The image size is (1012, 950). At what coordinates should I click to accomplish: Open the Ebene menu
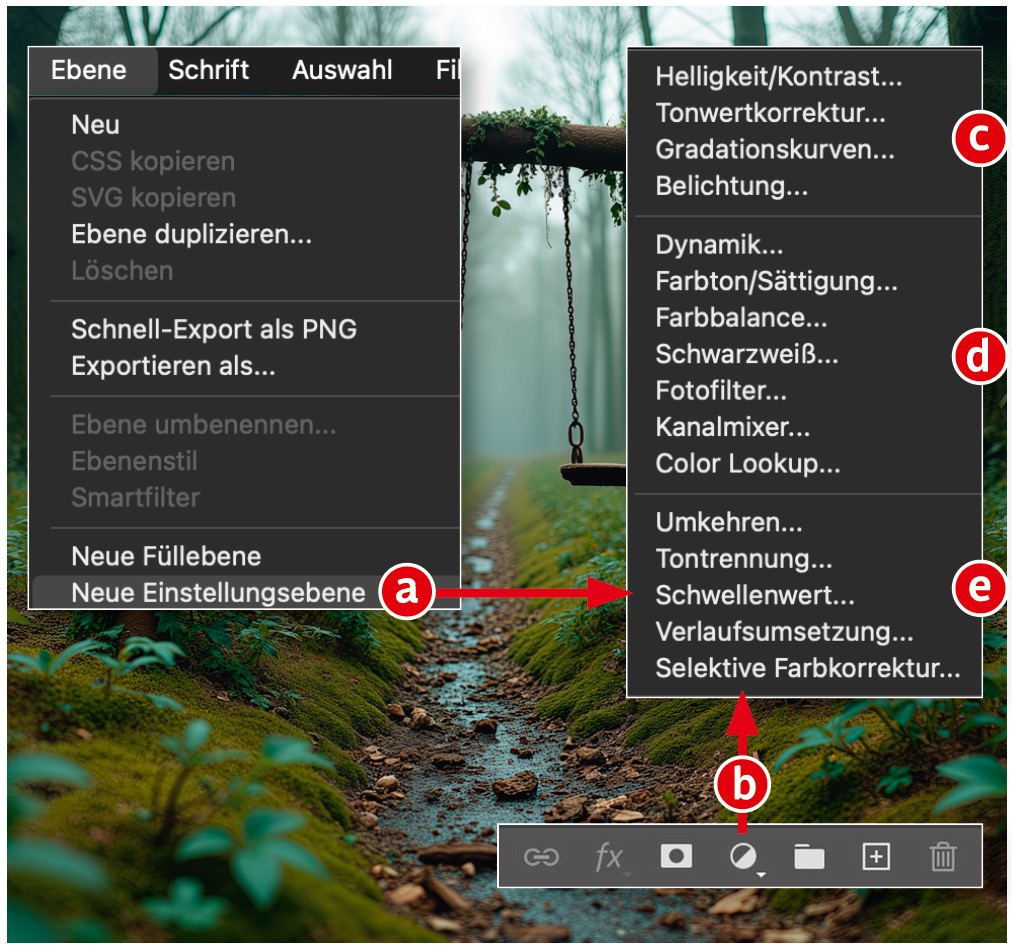[89, 70]
